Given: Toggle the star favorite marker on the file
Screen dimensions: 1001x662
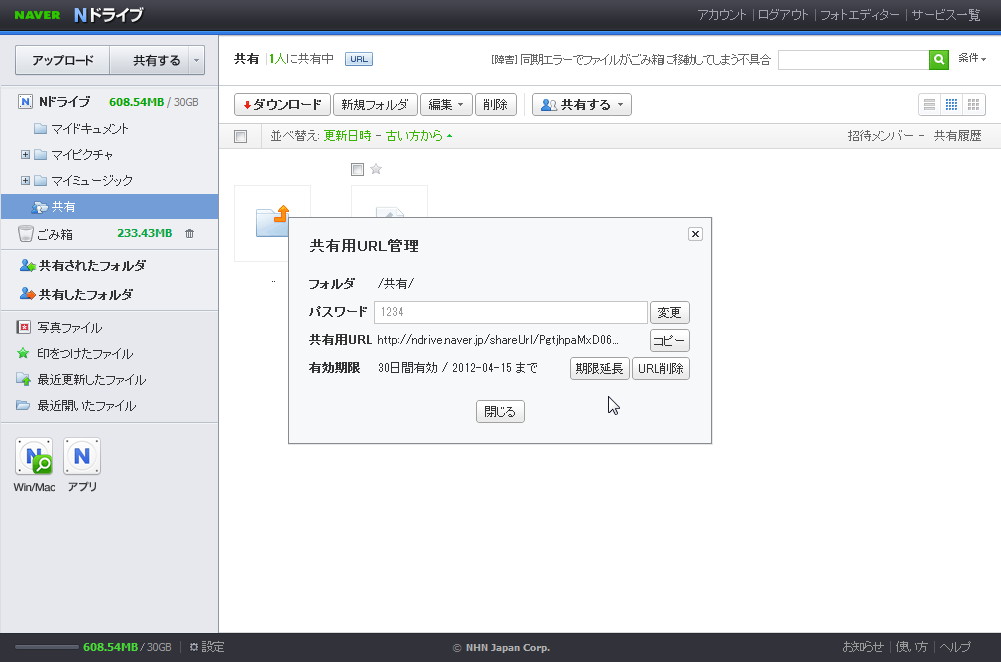Looking at the screenshot, I should coord(374,169).
